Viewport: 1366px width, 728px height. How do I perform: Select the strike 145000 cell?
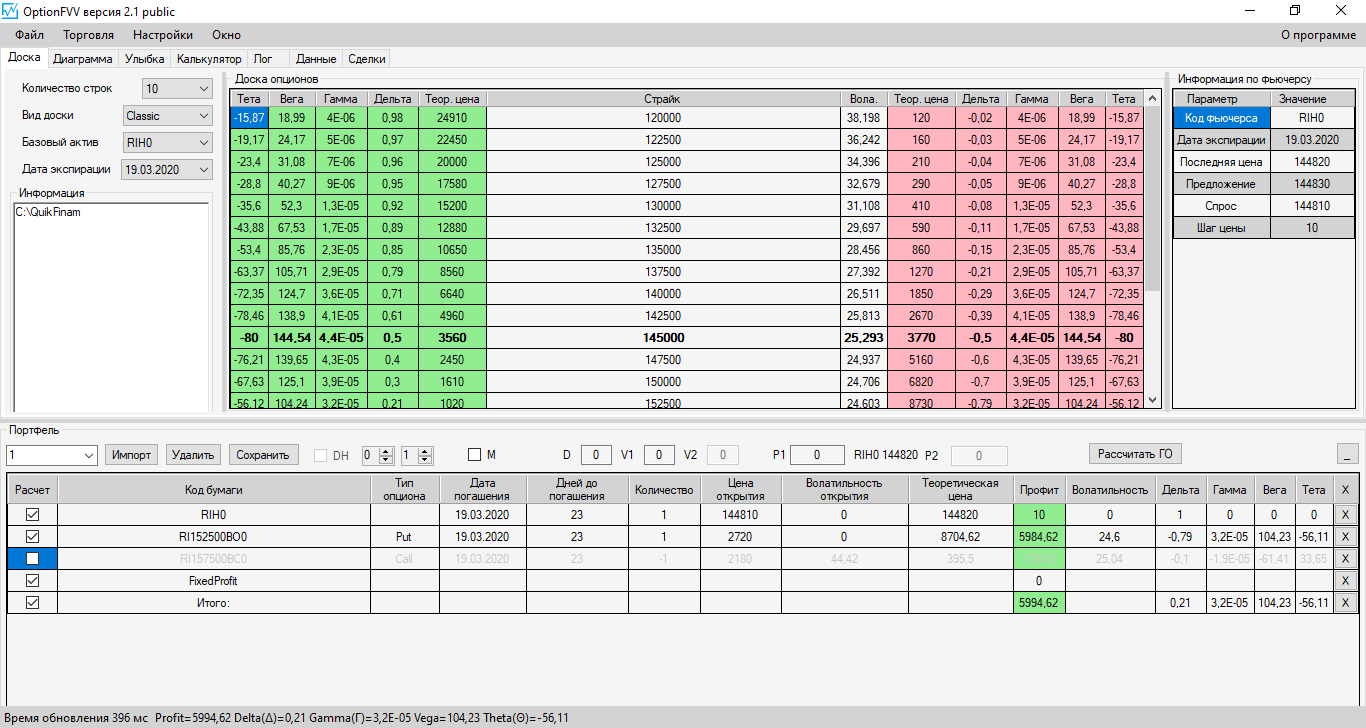(x=662, y=338)
